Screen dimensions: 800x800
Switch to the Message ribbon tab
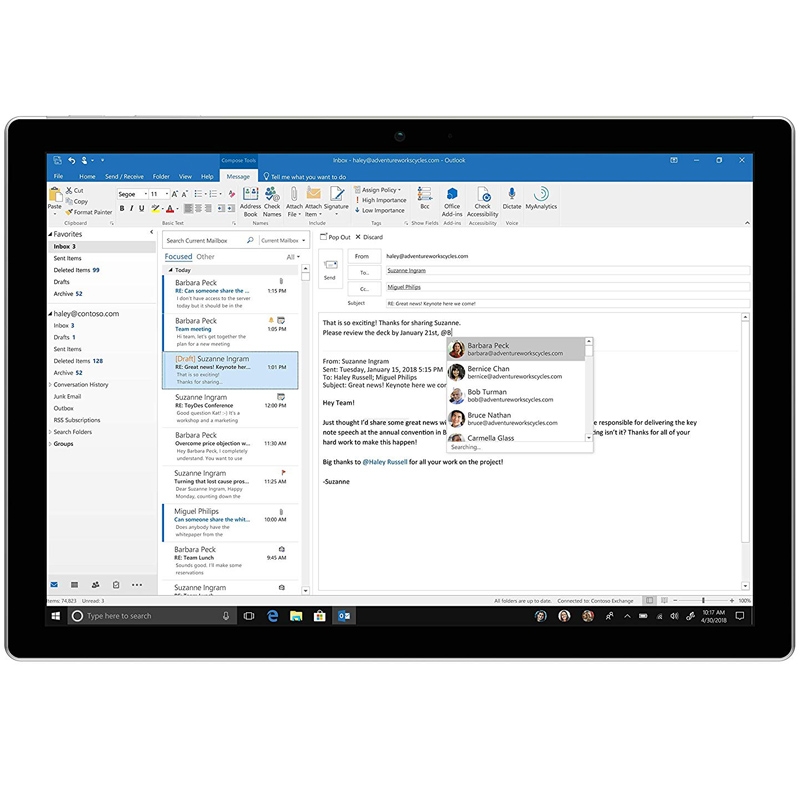[x=240, y=175]
